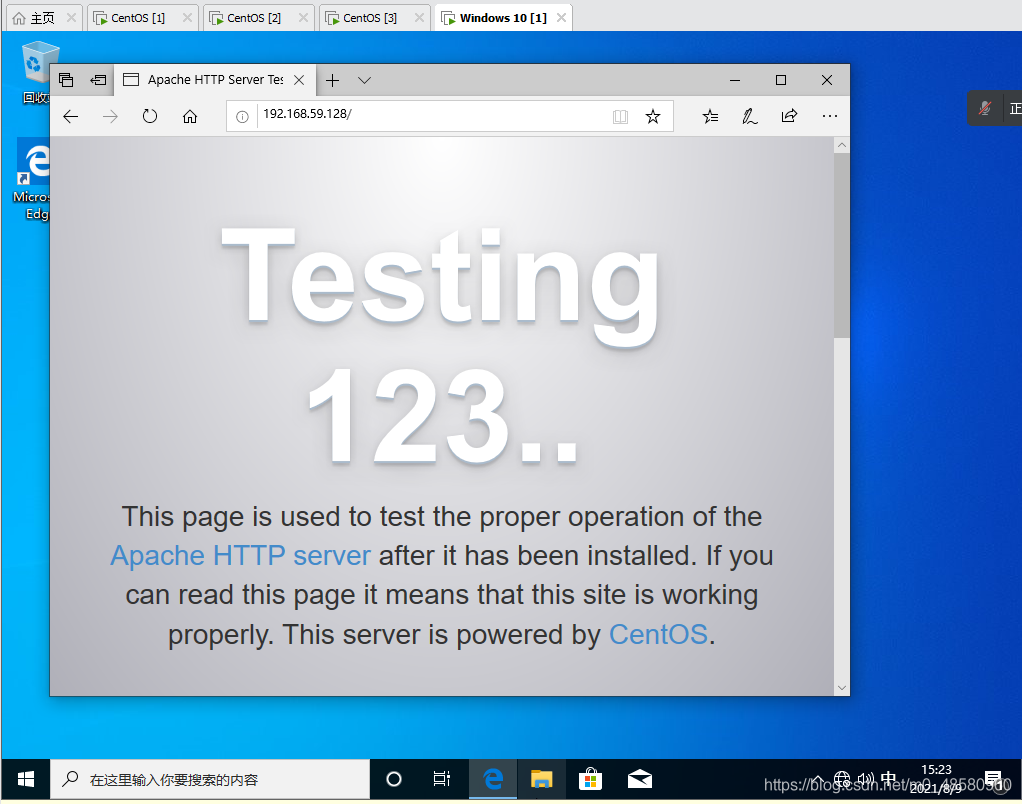The width and height of the screenshot is (1022, 804).
Task: Open the Windows Start menu
Action: [25, 779]
